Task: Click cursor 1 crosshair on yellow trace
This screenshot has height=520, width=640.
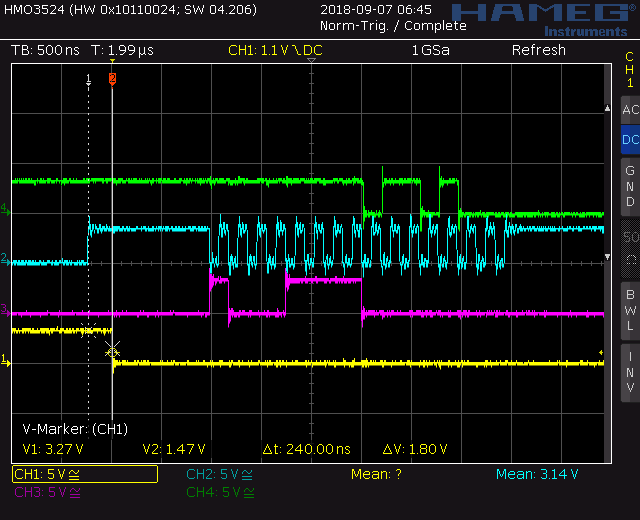Action: (89, 330)
